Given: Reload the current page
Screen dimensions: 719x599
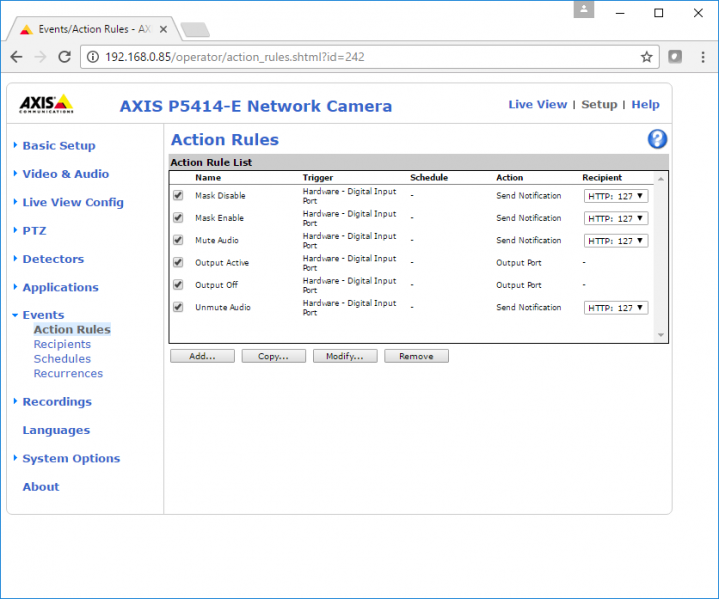Looking at the screenshot, I should (65, 57).
